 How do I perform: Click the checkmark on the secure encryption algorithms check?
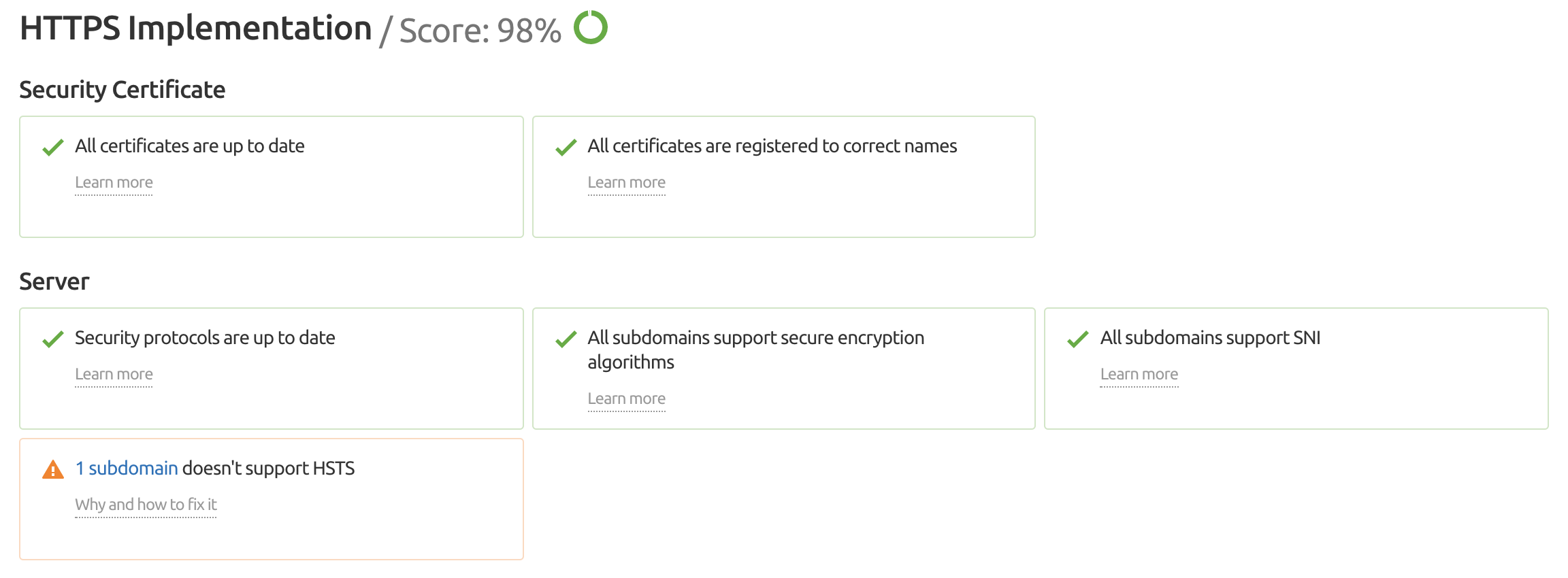point(566,338)
